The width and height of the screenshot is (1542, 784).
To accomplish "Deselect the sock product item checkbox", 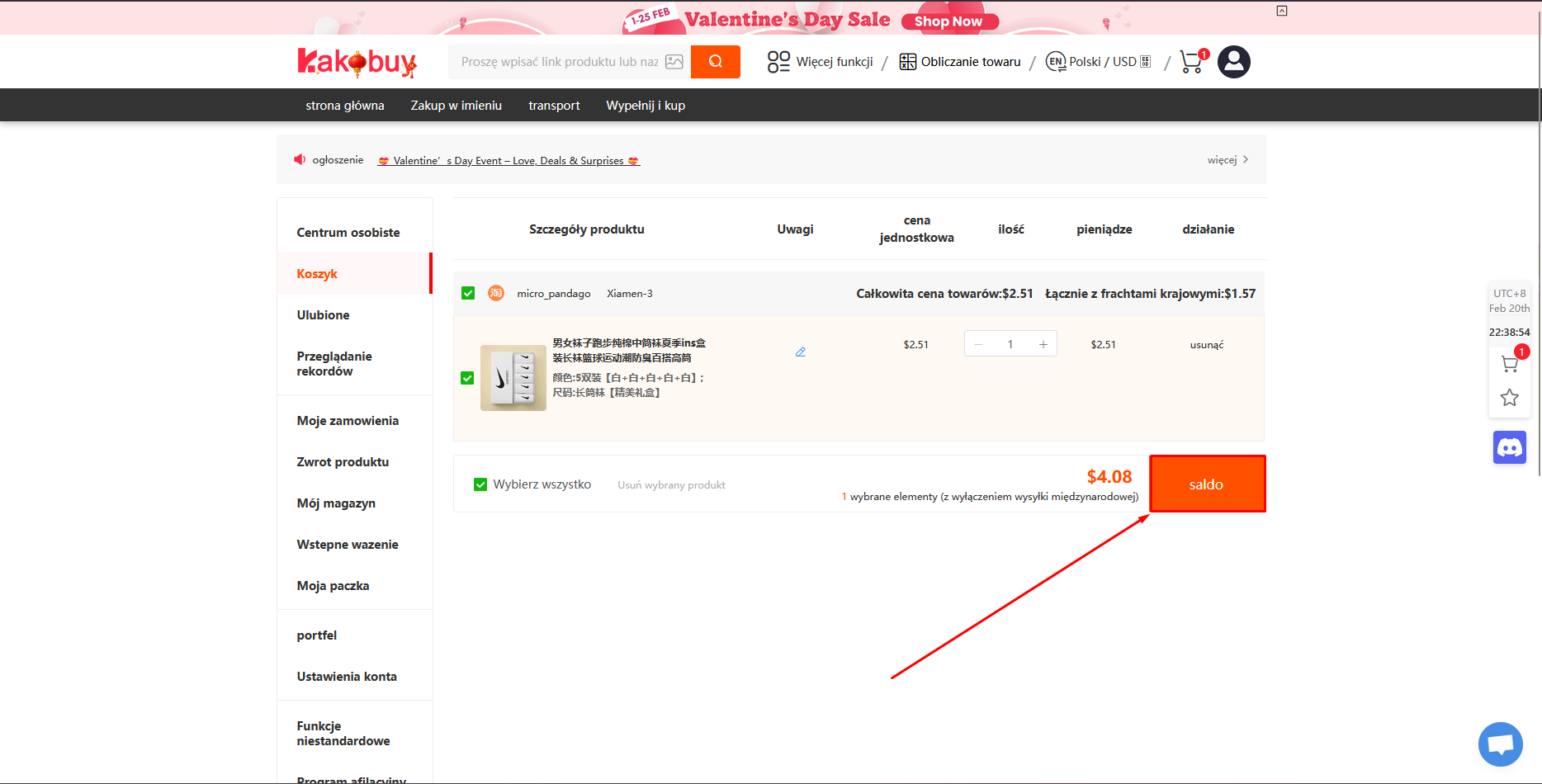I will click(467, 378).
